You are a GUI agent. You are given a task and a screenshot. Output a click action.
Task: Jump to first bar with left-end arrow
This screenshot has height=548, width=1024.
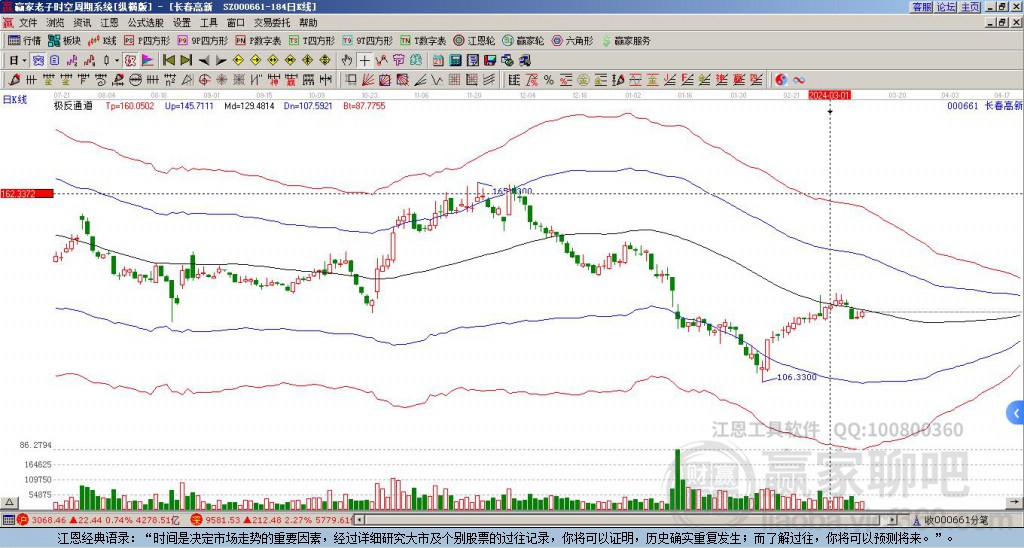click(168, 61)
